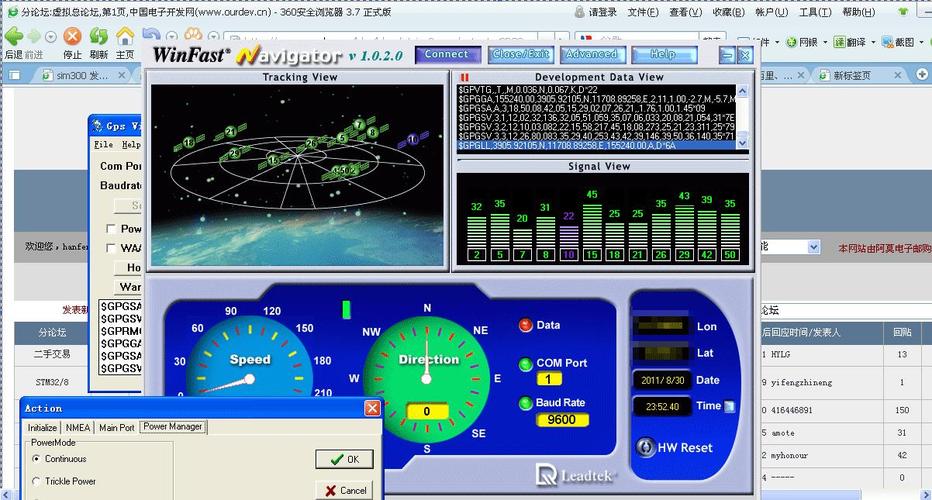Select the highlighted $GPGLL data line
This screenshot has width=932, height=500.
(597, 145)
